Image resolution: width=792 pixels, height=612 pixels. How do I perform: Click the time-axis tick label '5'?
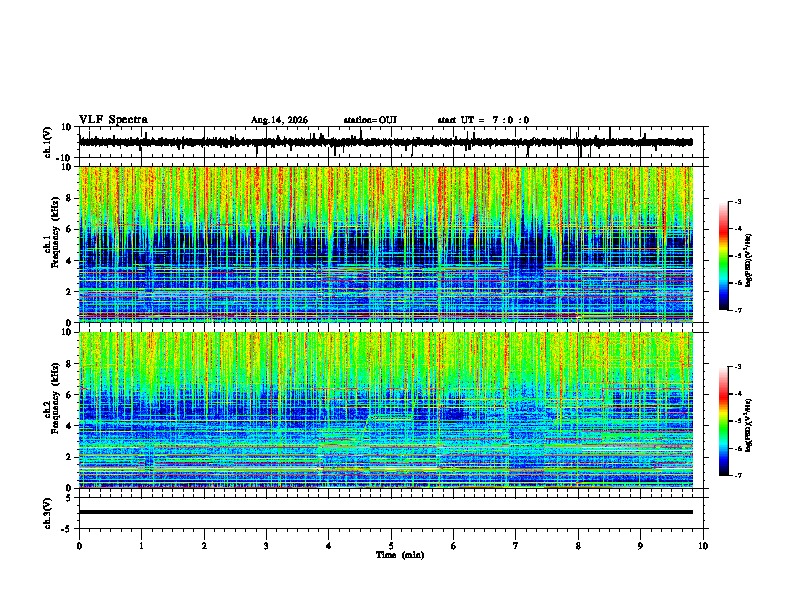(x=391, y=546)
